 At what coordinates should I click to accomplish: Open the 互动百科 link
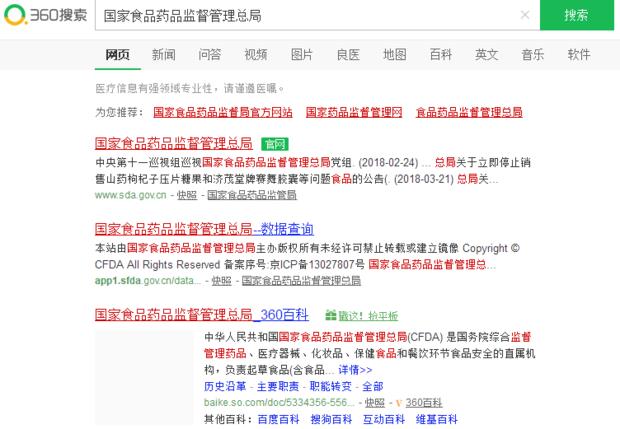tap(384, 419)
